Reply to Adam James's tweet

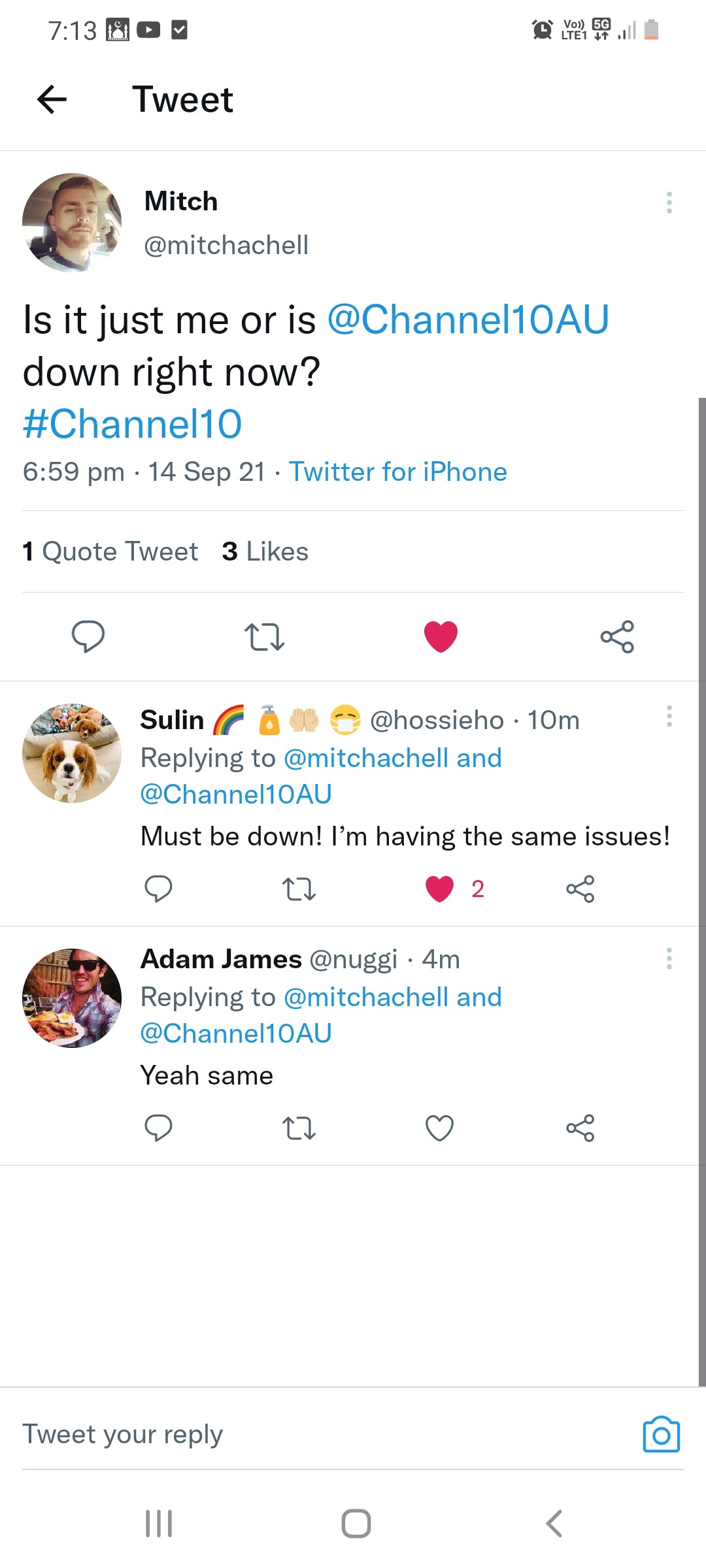click(x=158, y=1128)
